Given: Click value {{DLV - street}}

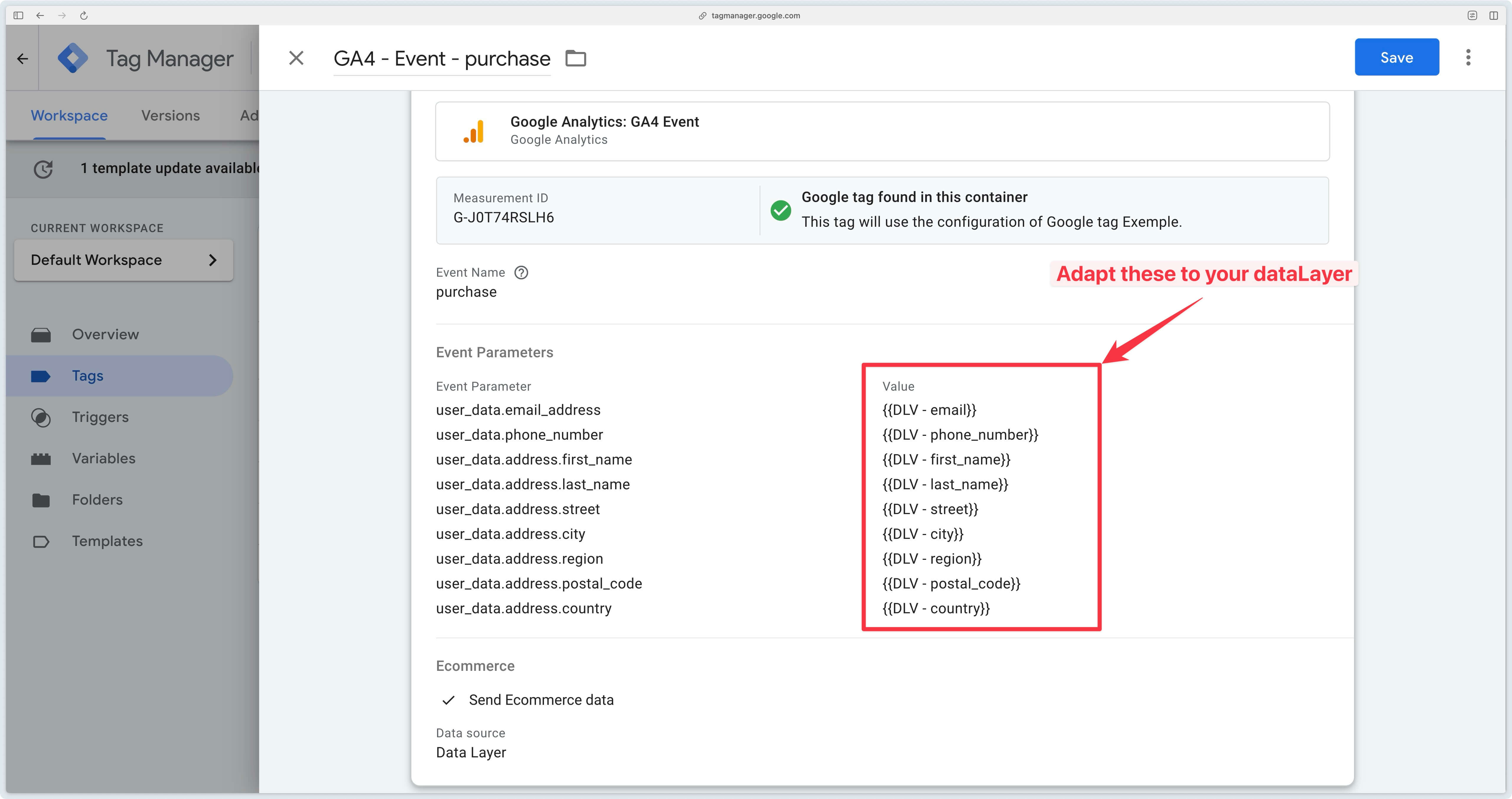Looking at the screenshot, I should (930, 509).
